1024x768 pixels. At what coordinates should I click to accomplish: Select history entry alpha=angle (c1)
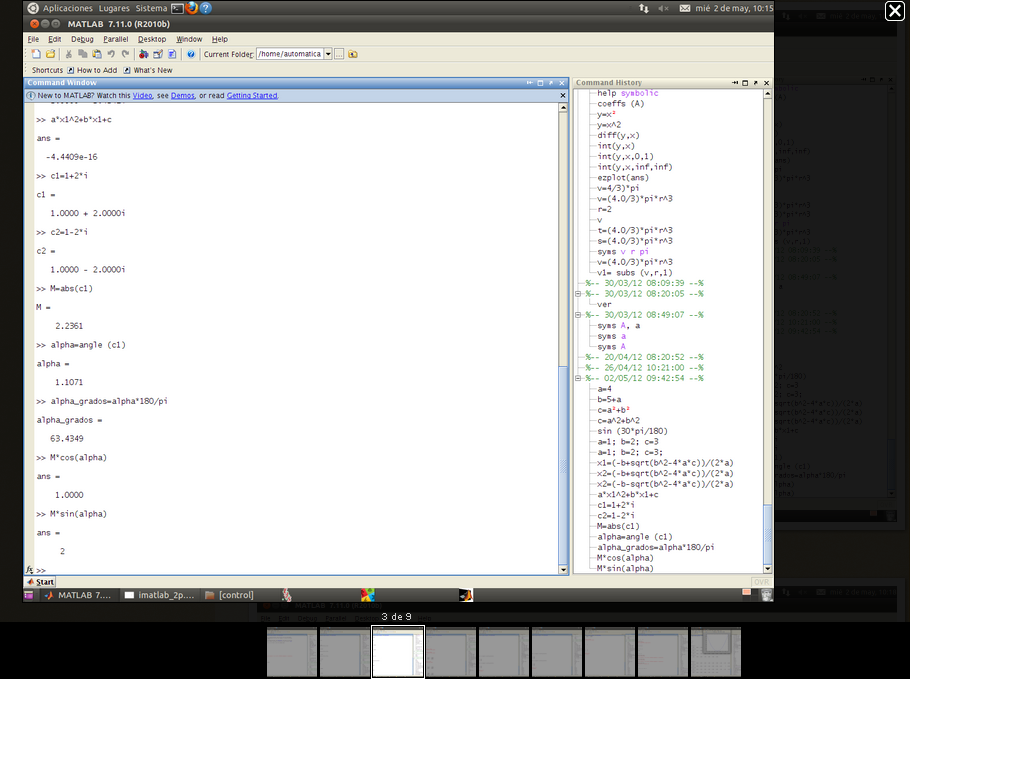click(x=634, y=537)
